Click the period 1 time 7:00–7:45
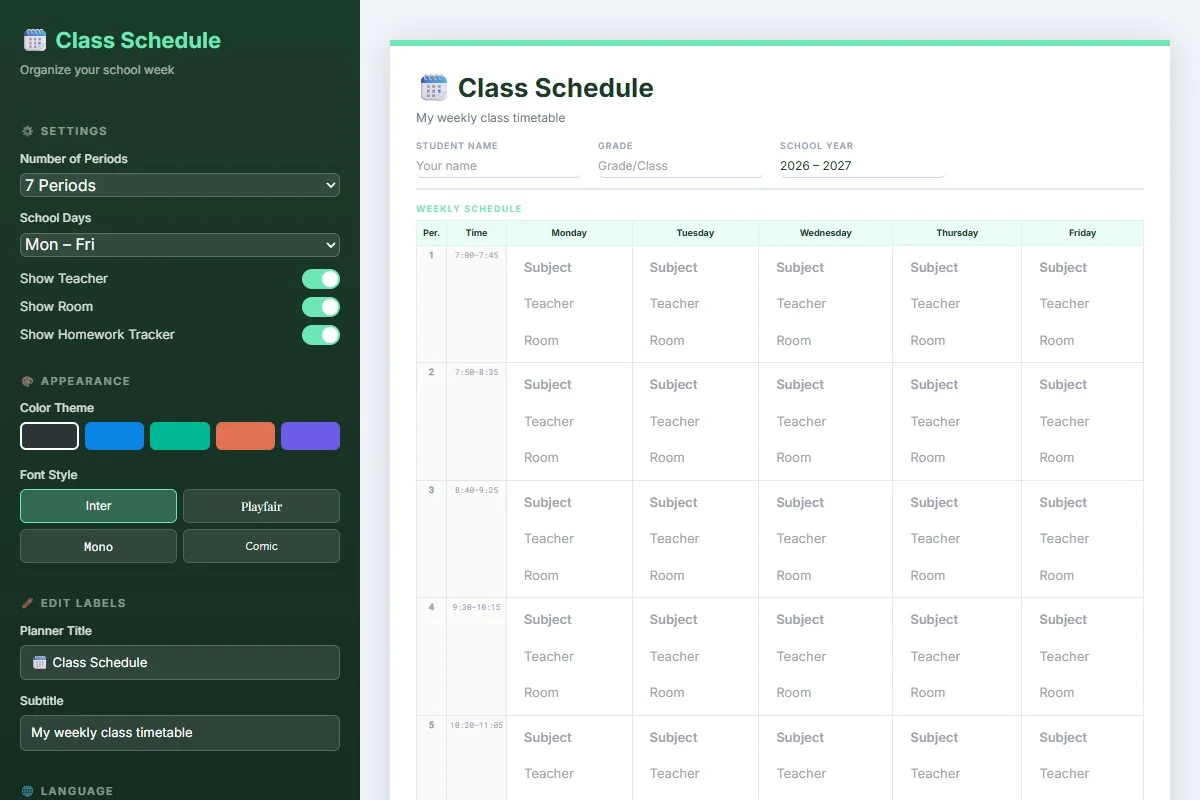 pos(476,255)
